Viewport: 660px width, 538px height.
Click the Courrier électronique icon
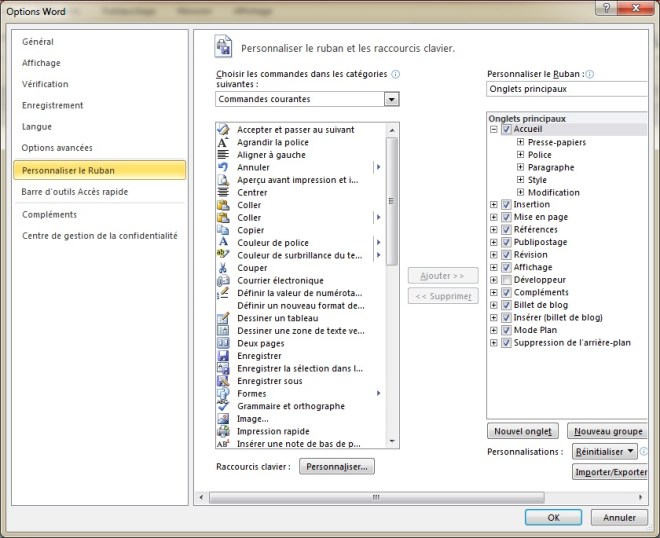click(223, 280)
